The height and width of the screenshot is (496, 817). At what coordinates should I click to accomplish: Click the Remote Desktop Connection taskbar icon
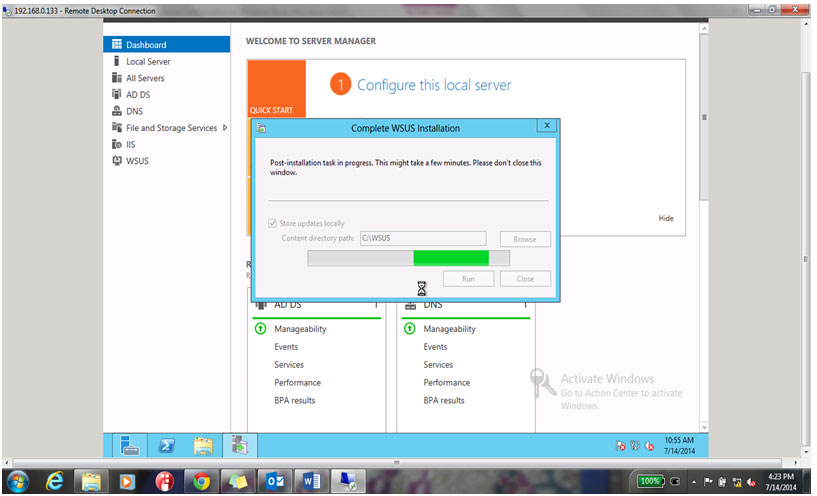point(348,481)
